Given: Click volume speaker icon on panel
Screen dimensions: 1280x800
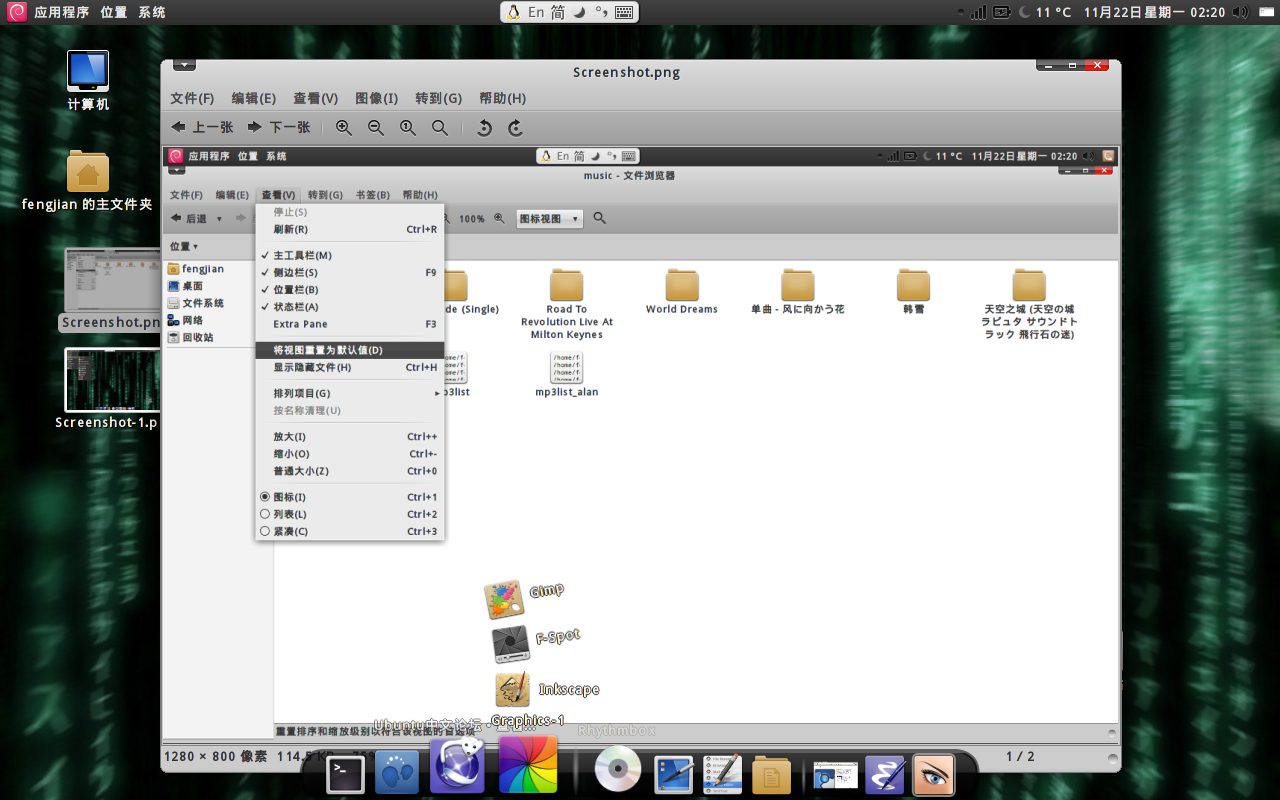Looking at the screenshot, I should (x=1241, y=12).
